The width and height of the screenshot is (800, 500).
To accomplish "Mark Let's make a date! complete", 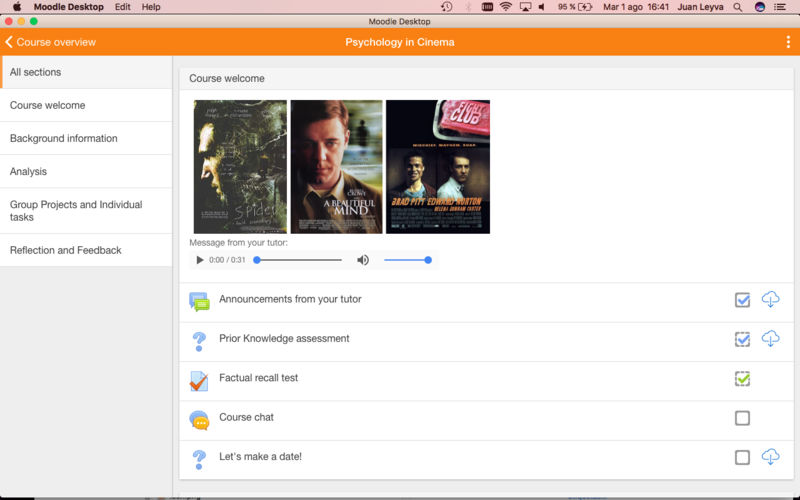I will 742,457.
